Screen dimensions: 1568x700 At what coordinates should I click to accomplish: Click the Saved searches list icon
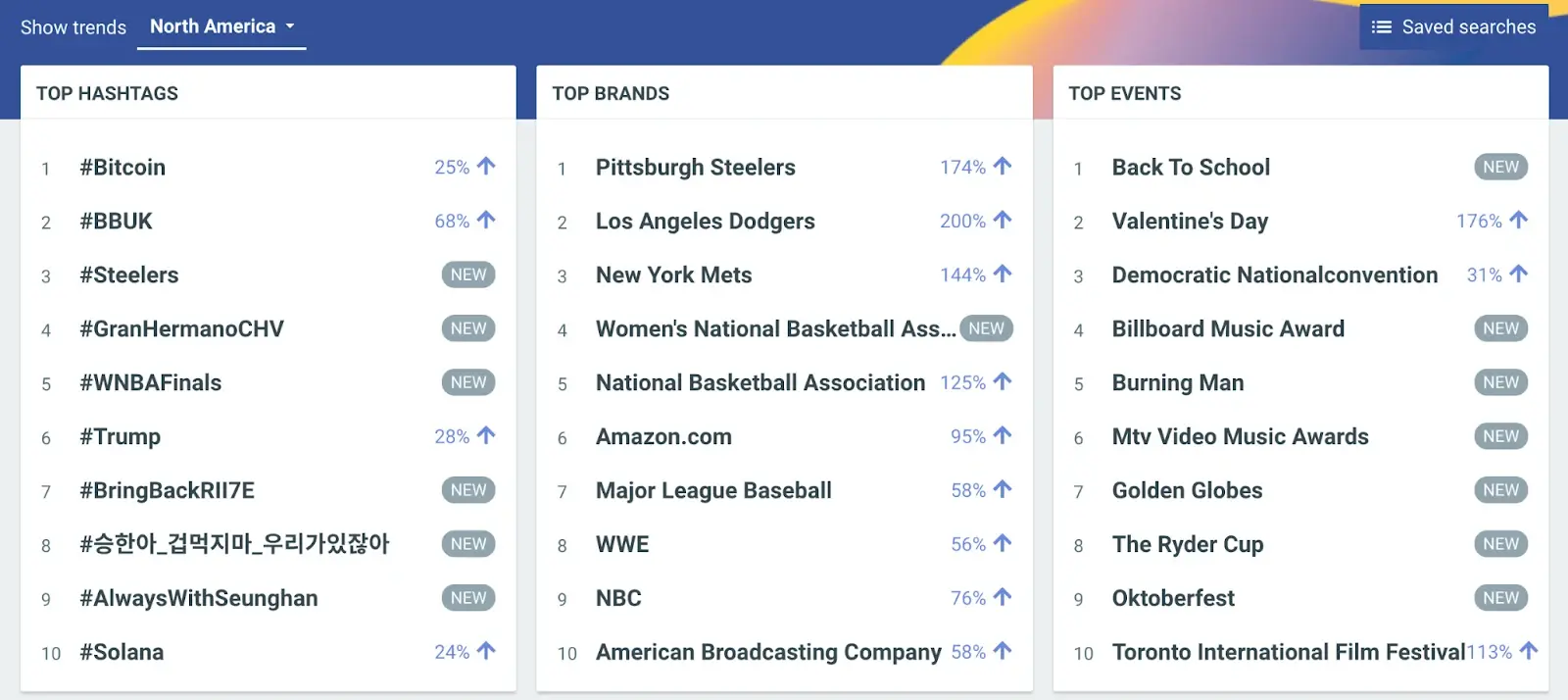coord(1381,27)
